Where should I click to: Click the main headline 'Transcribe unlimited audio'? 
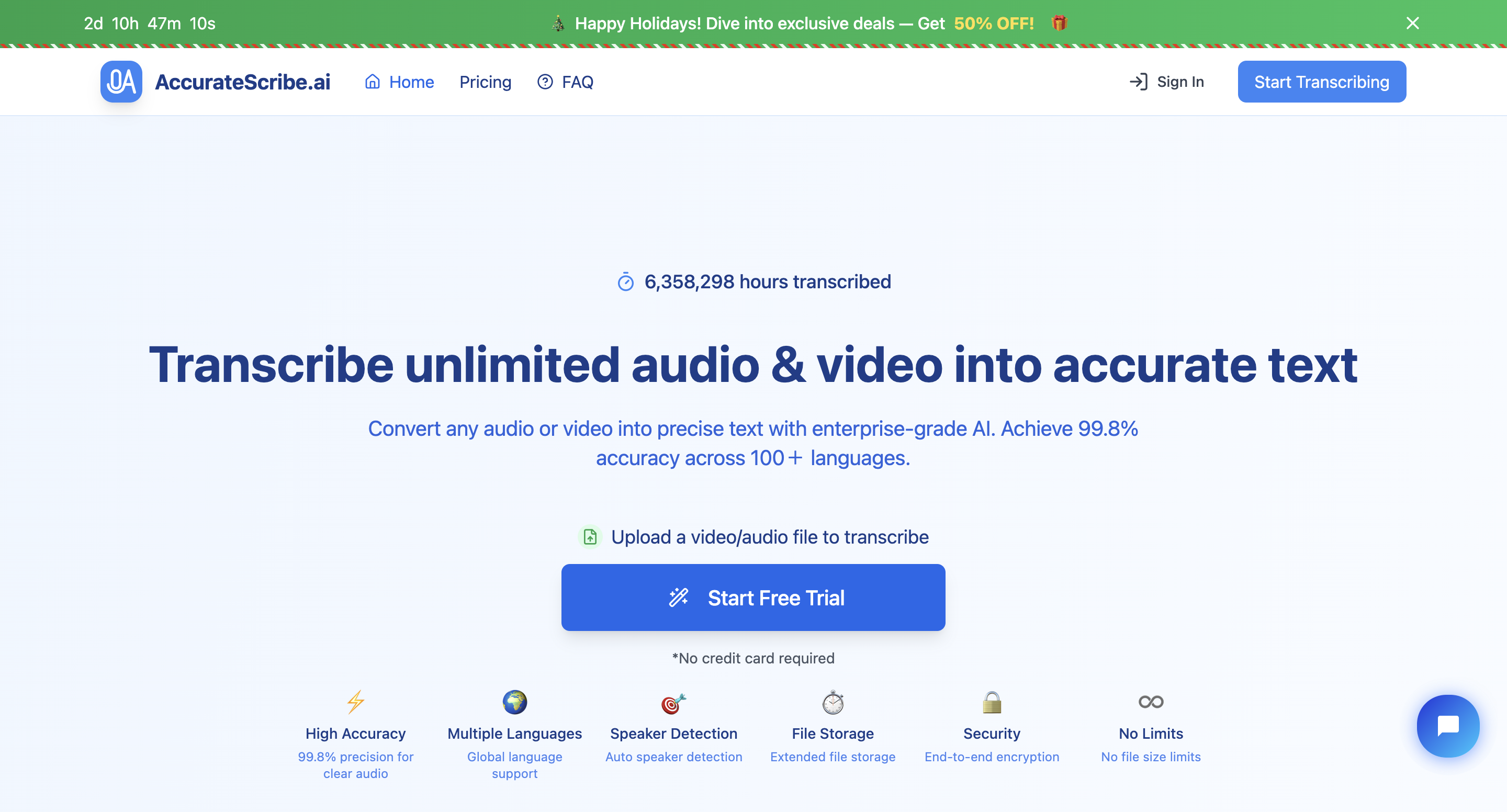753,365
